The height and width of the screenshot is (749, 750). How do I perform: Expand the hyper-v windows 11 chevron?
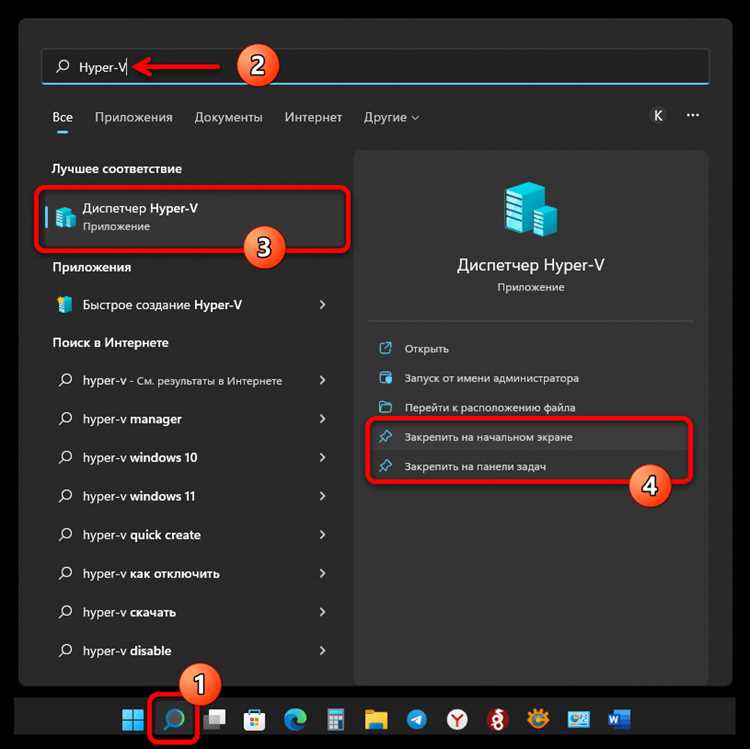click(x=322, y=496)
